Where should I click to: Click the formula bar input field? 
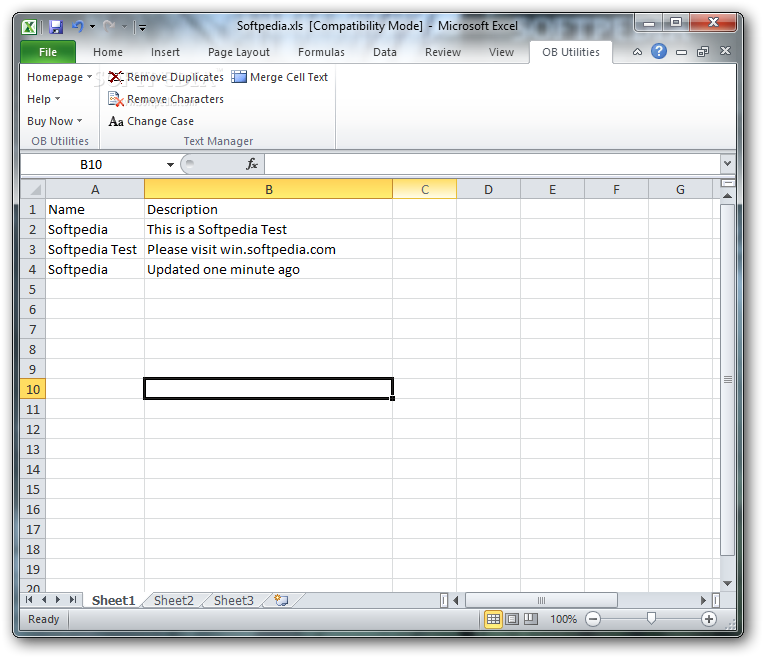[x=492, y=164]
